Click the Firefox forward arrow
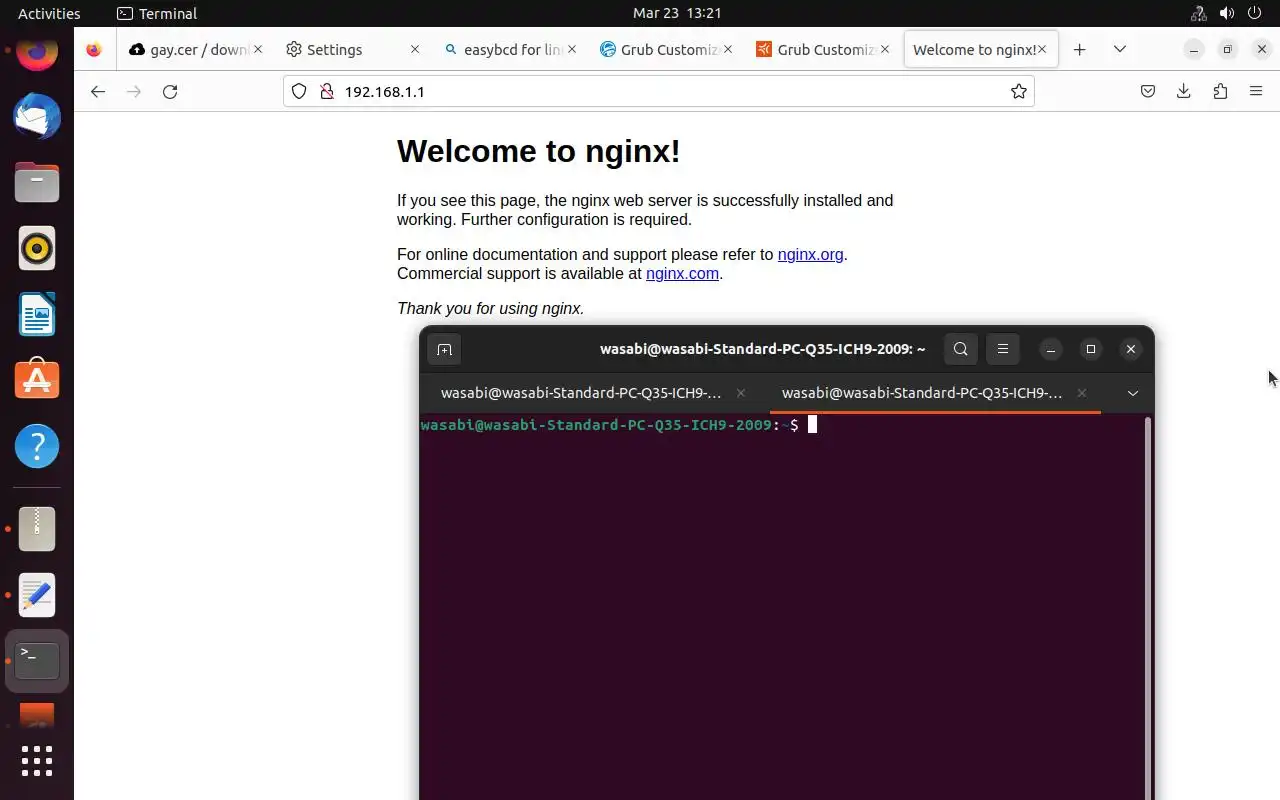 click(134, 91)
